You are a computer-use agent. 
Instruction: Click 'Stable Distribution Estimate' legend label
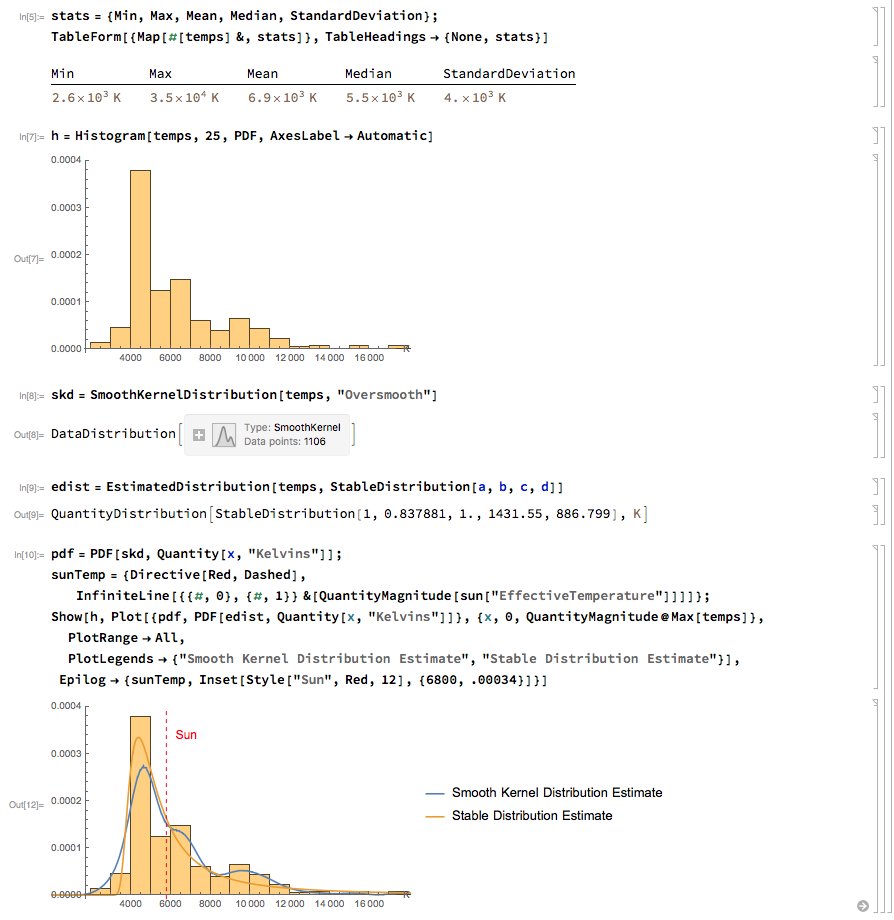[531, 816]
